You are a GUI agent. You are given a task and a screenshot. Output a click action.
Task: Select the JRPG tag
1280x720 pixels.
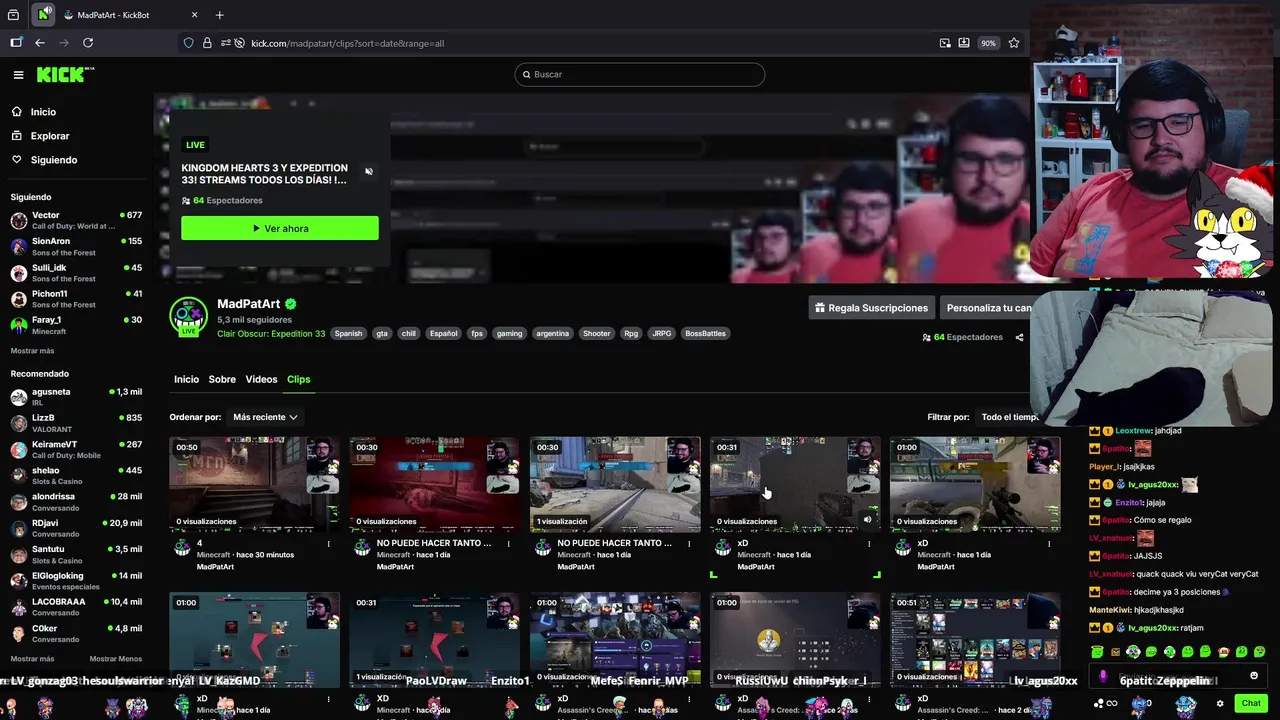[662, 334]
